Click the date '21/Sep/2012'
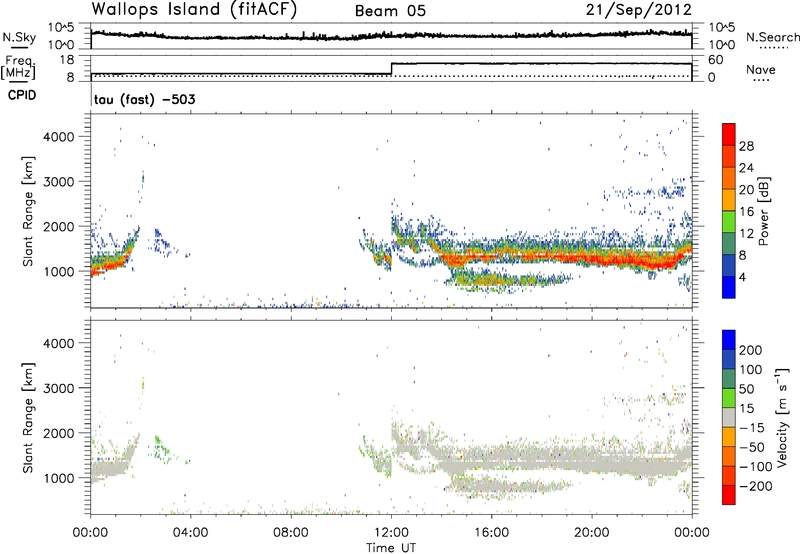 pos(638,9)
